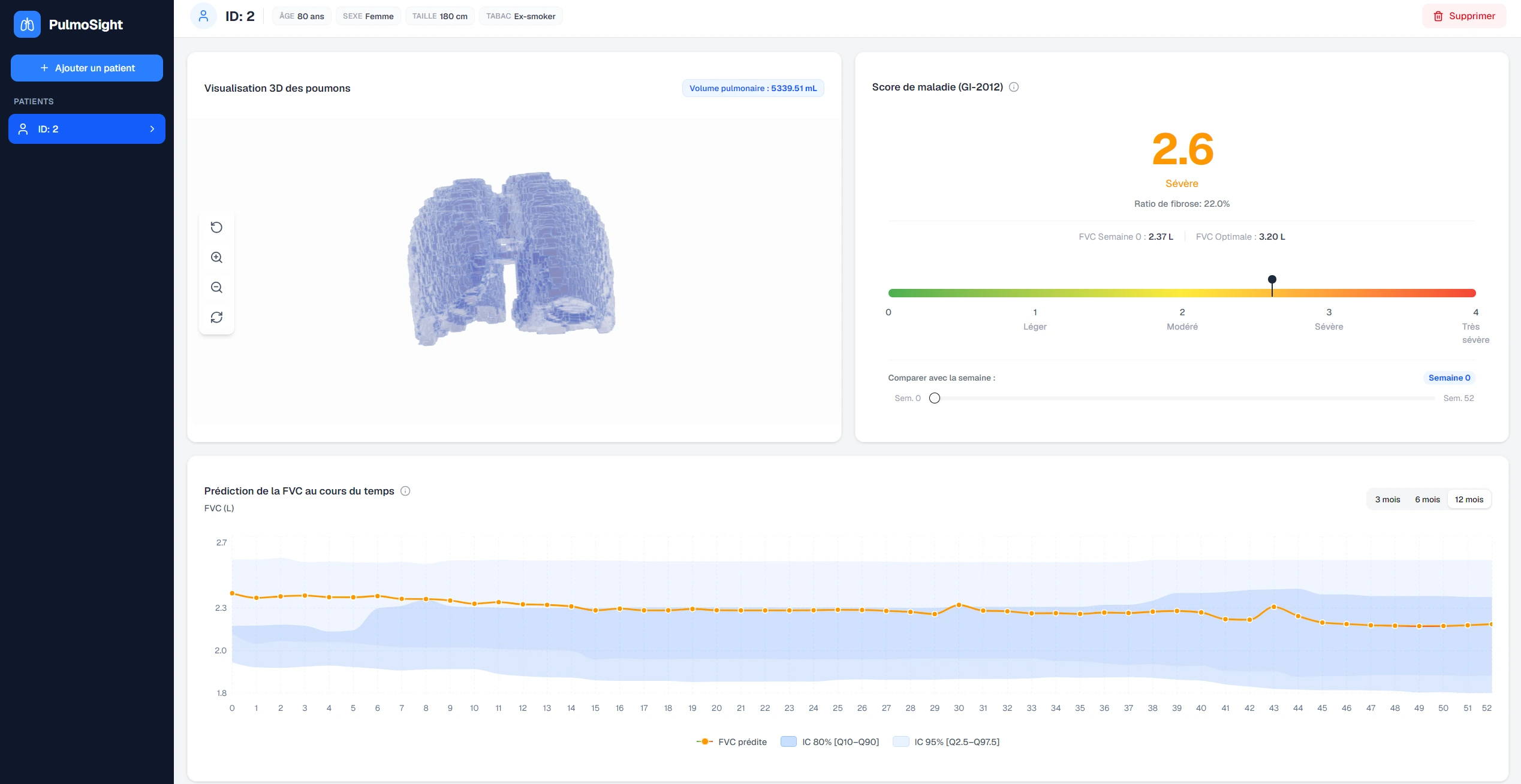Click the Ratio de fibrose: 22.0% text
The width and height of the screenshot is (1521, 784).
(1182, 204)
